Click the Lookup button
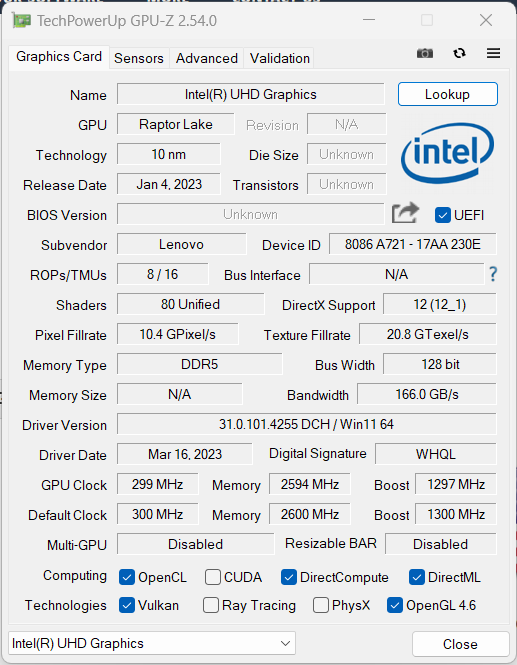Viewport: 517px width, 665px height. [x=447, y=94]
